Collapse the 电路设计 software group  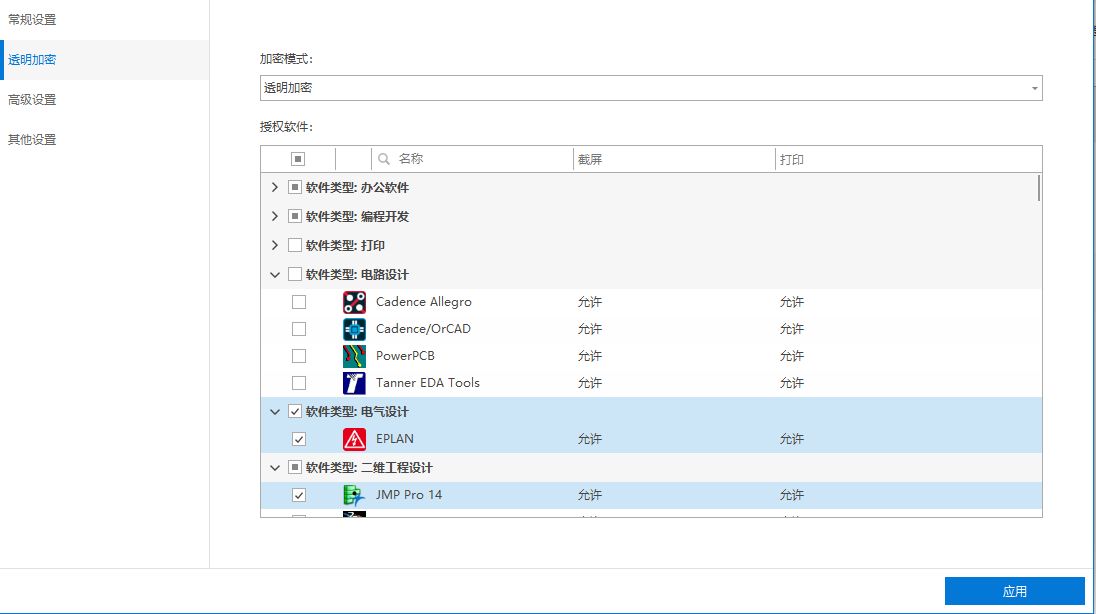275,275
